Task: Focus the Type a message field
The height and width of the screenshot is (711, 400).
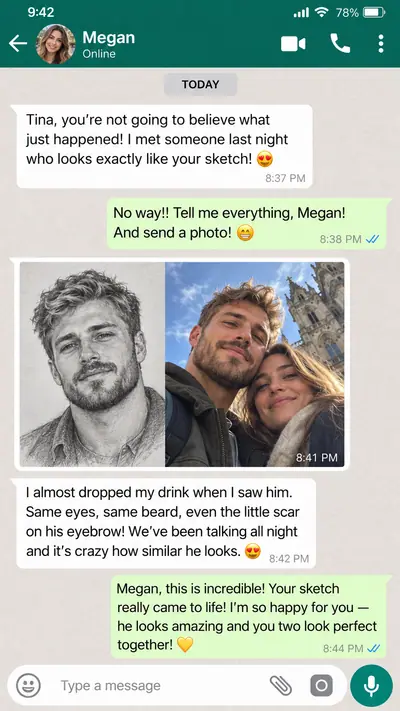Action: click(x=161, y=685)
